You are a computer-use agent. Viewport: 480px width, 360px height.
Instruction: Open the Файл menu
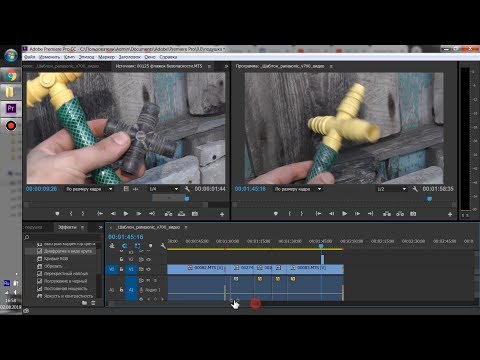coord(30,57)
